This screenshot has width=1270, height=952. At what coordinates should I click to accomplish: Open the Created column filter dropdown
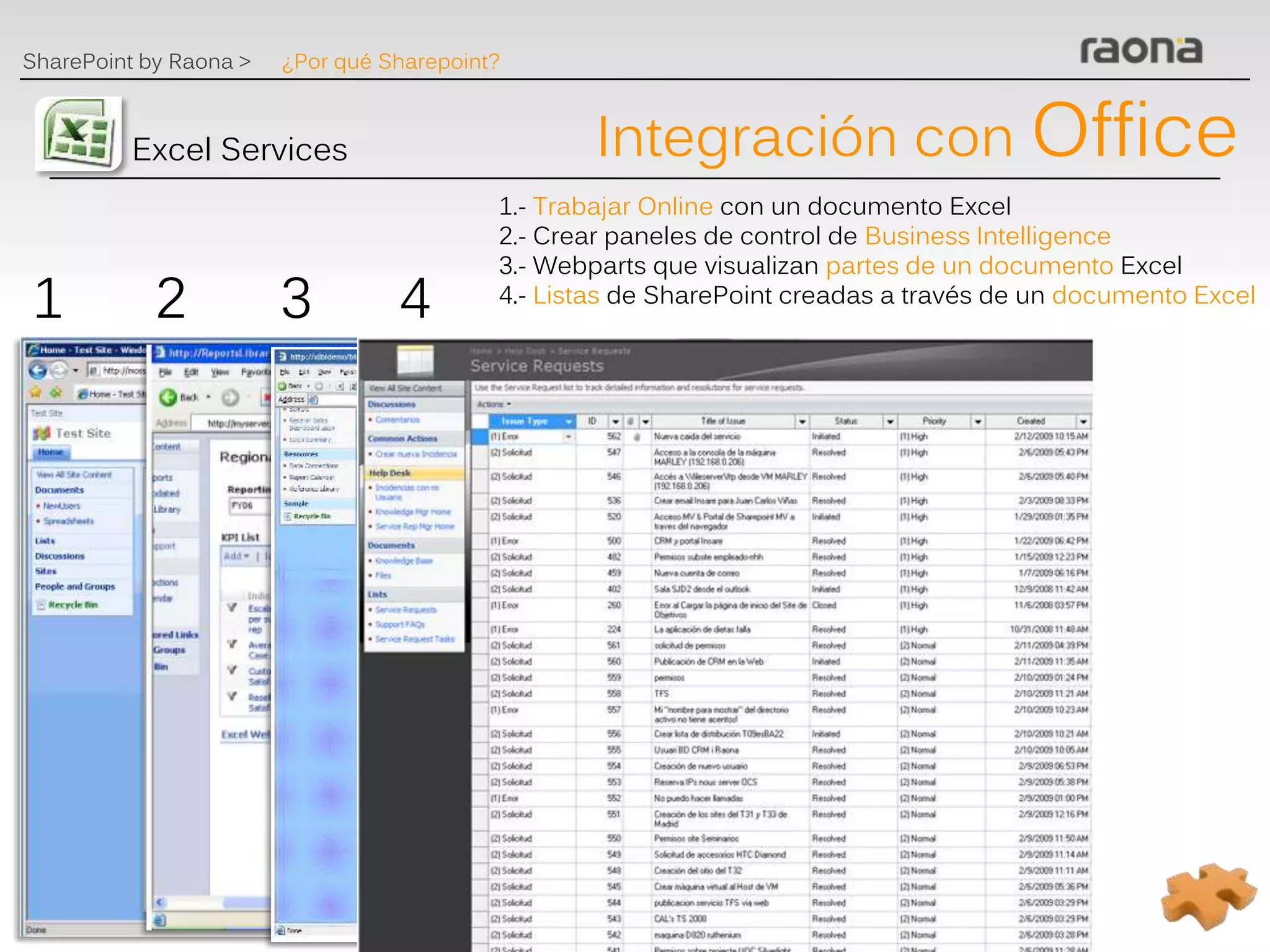click(x=1083, y=421)
